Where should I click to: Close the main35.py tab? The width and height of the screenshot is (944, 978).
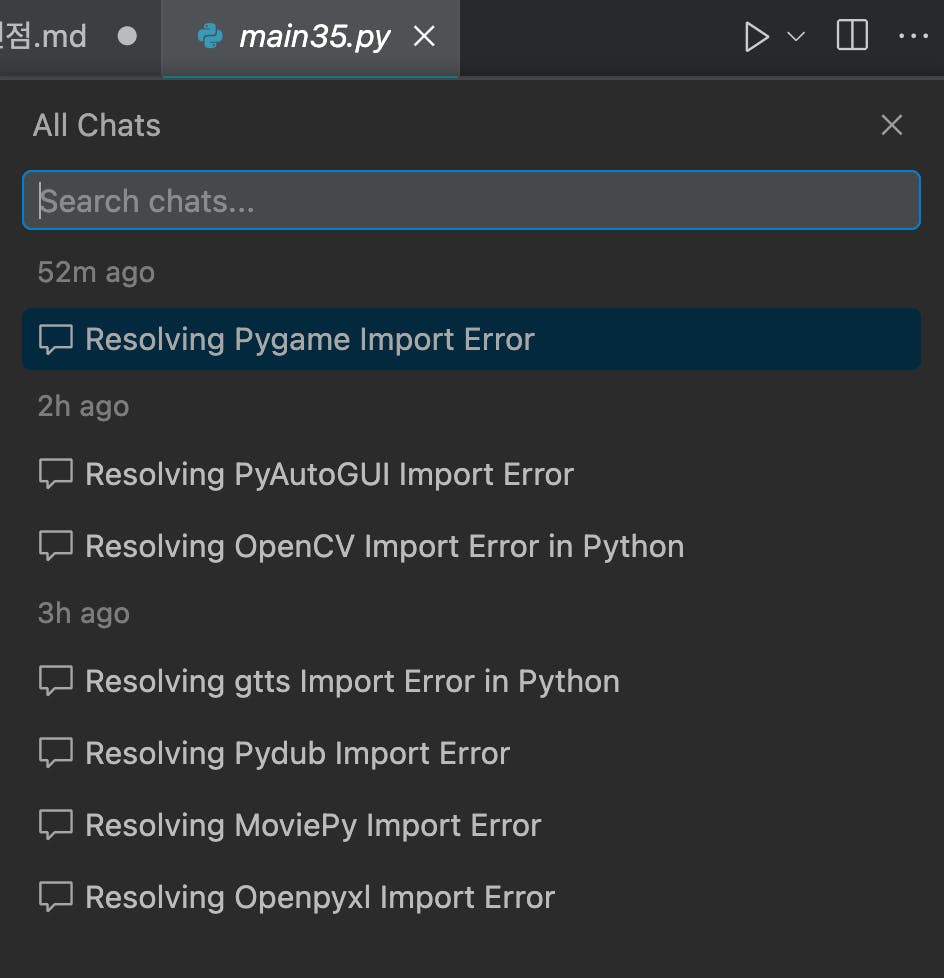click(424, 37)
